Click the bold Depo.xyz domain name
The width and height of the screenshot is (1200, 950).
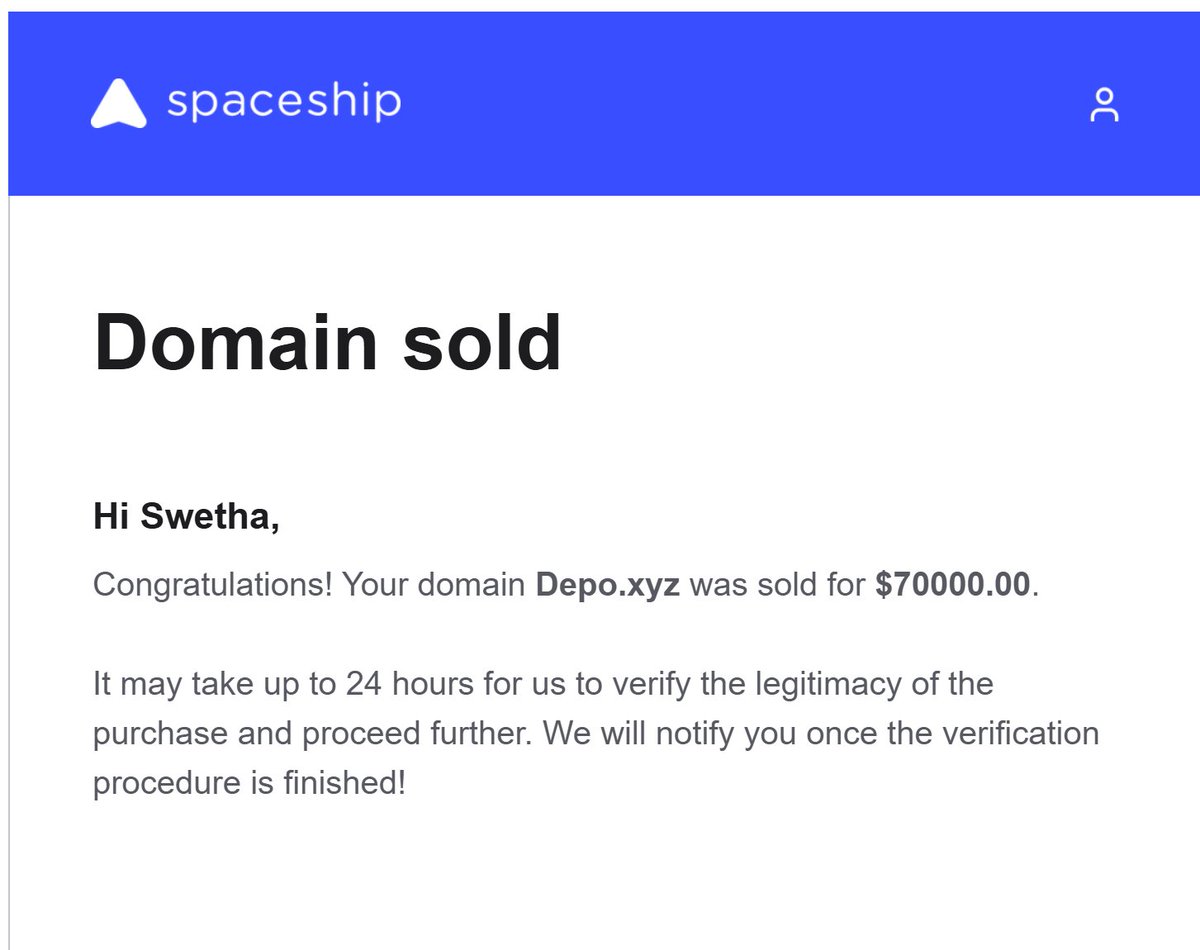coord(608,584)
